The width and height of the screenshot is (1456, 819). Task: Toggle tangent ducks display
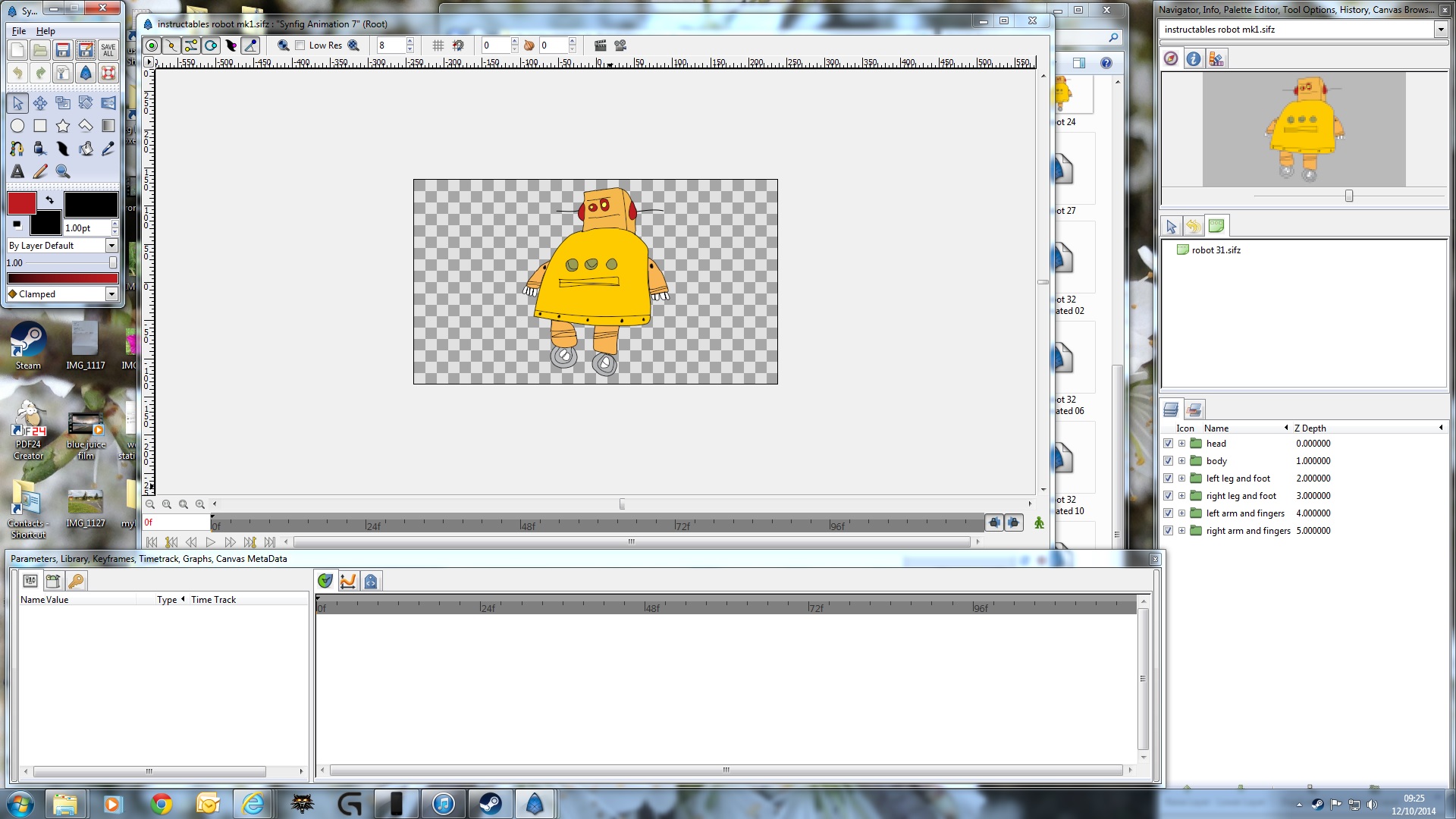click(x=191, y=45)
